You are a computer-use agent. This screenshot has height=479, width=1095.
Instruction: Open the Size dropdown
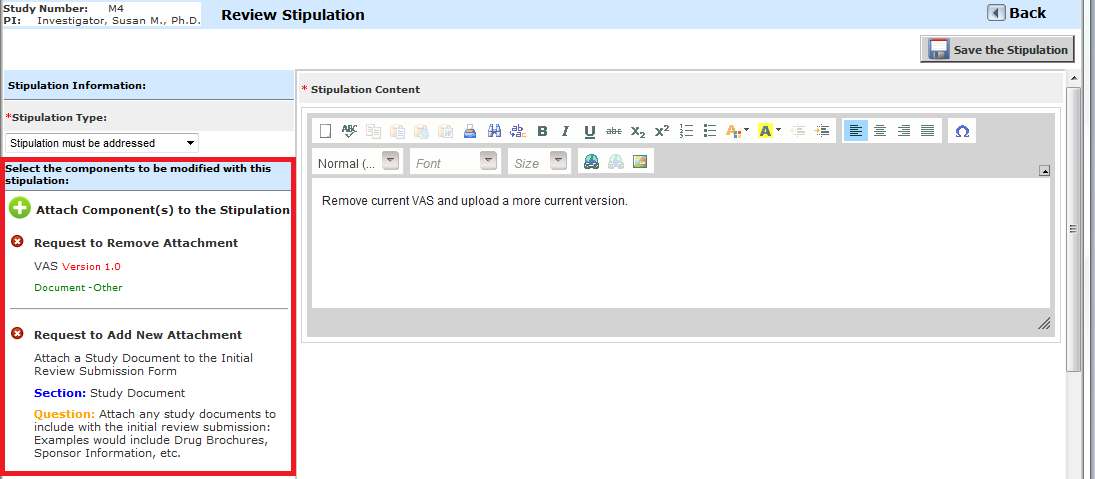(x=539, y=162)
